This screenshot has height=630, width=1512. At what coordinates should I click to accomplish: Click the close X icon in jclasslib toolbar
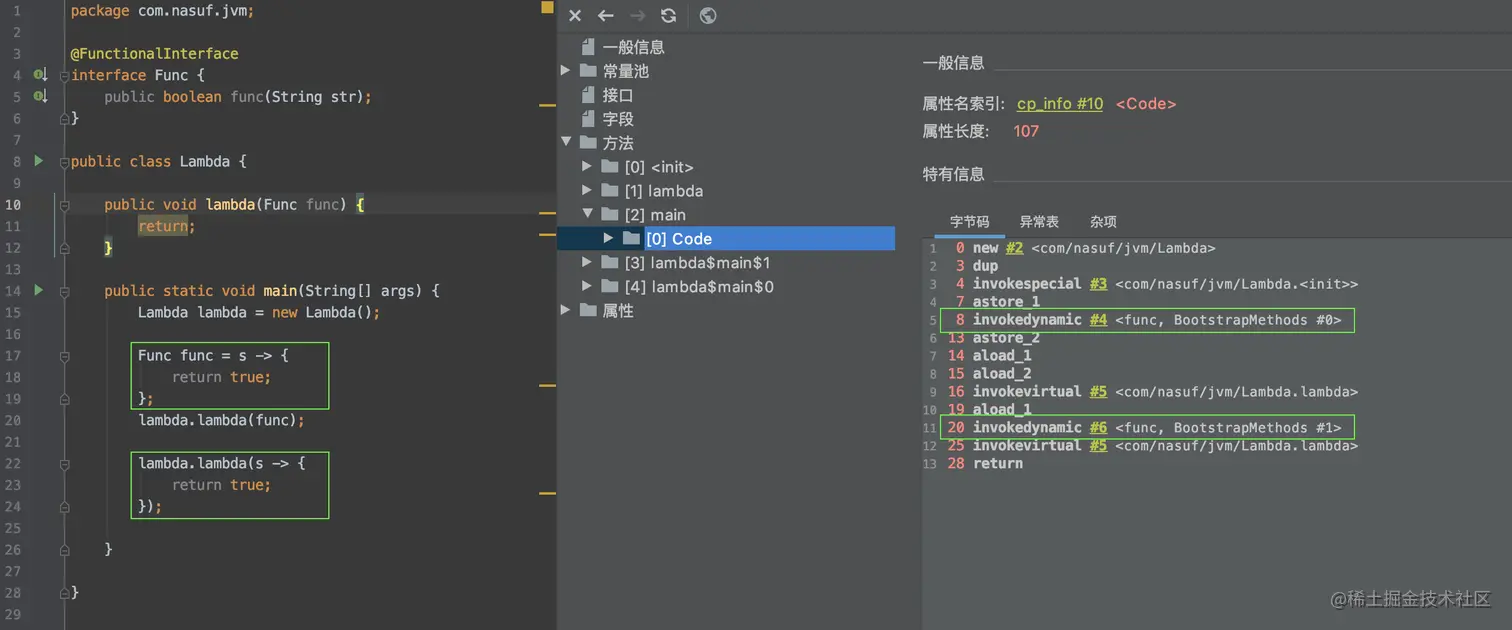(574, 16)
